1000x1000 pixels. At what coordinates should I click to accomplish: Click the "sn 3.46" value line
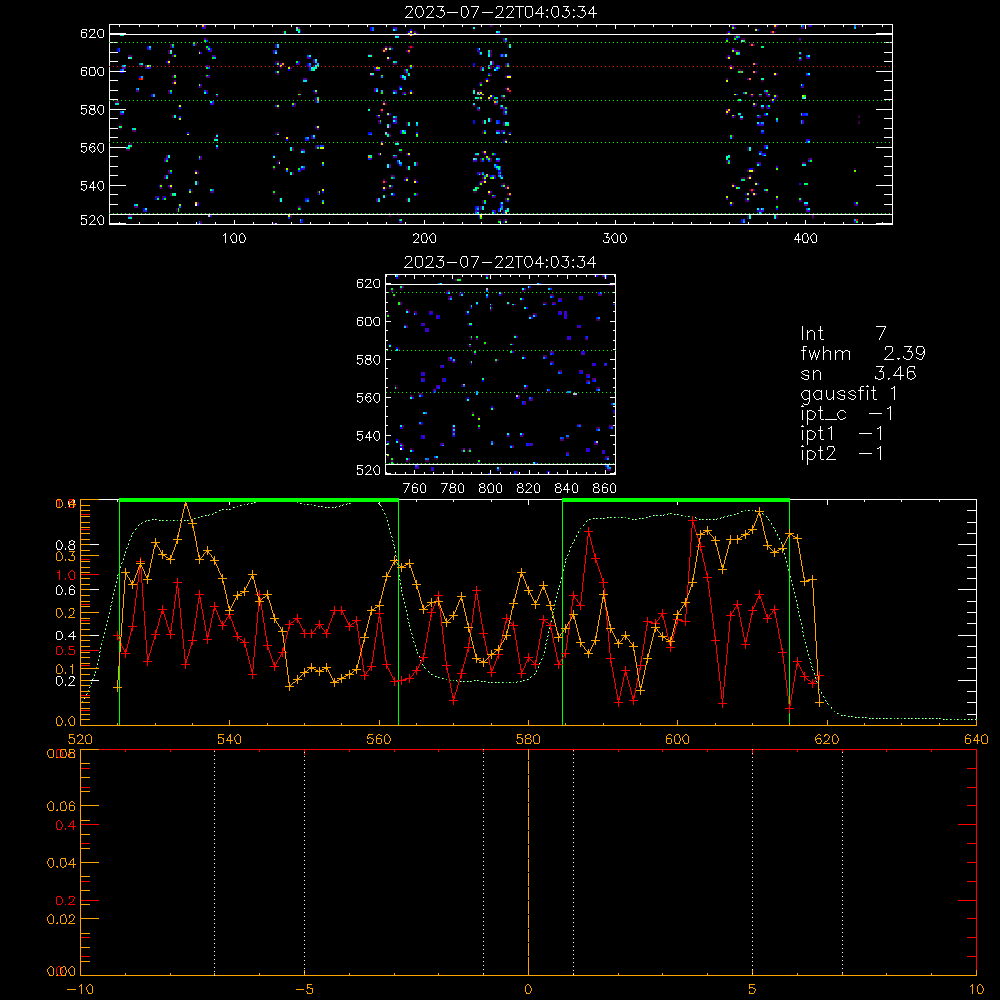click(858, 373)
